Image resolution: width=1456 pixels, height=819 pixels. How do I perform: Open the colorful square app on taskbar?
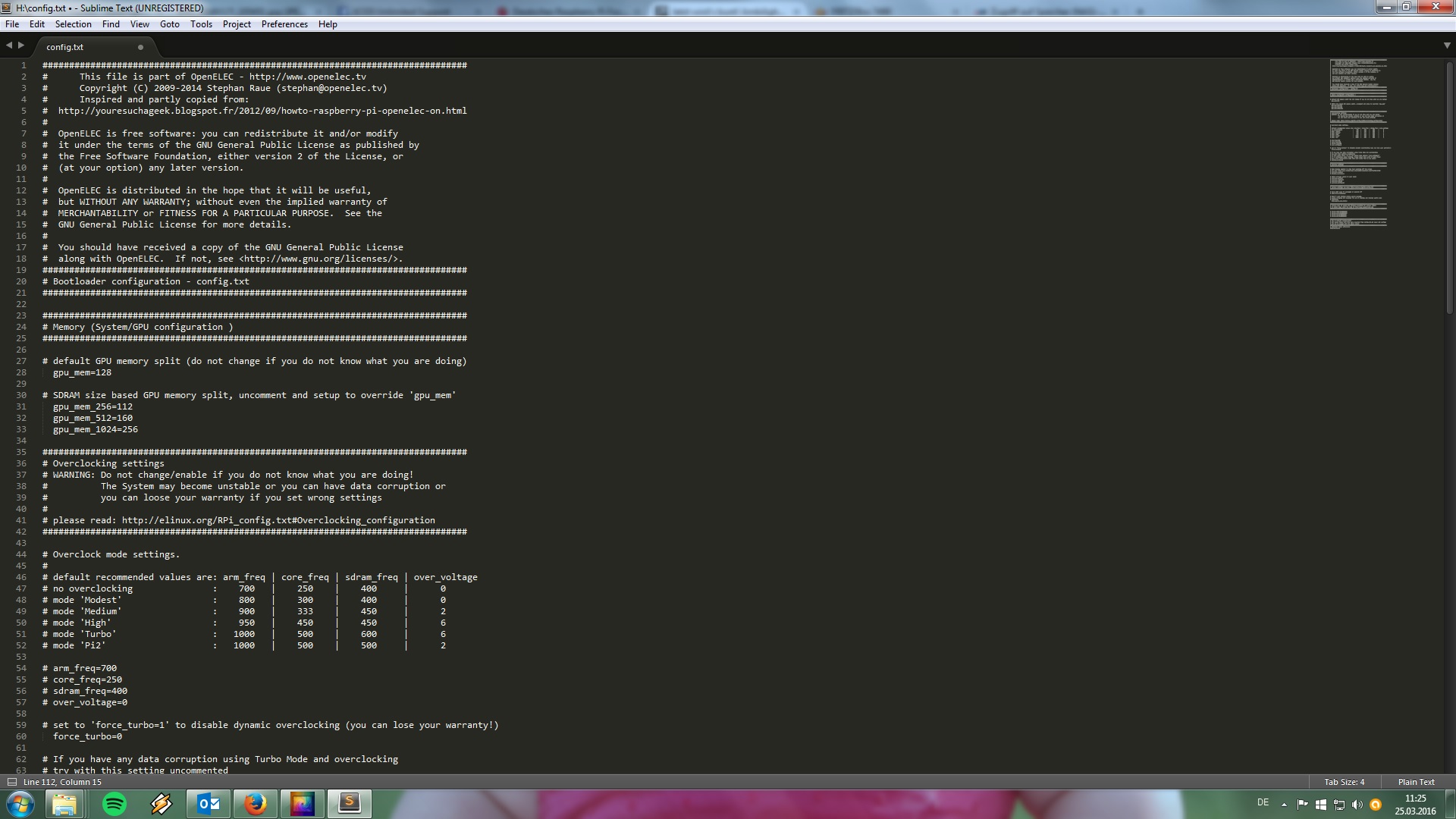click(x=303, y=804)
